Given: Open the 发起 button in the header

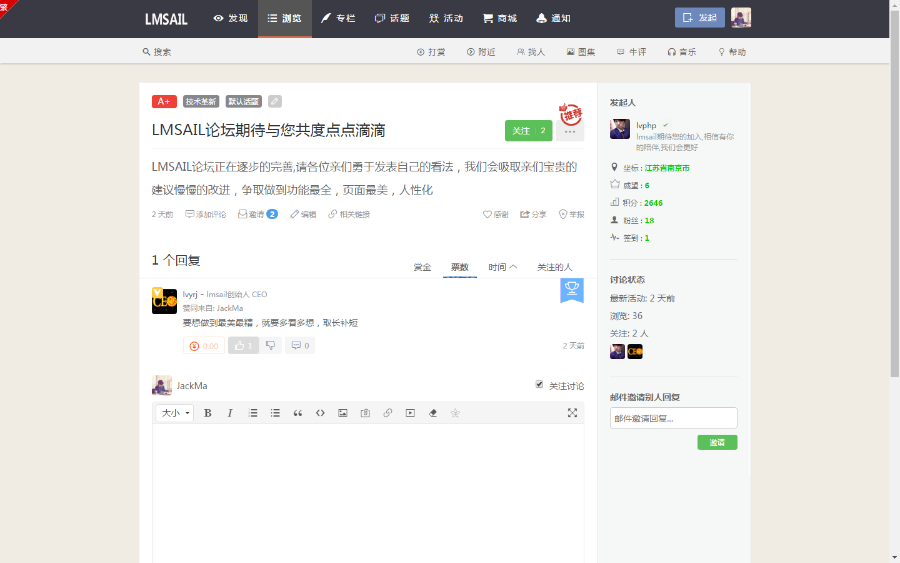Looking at the screenshot, I should (700, 18).
